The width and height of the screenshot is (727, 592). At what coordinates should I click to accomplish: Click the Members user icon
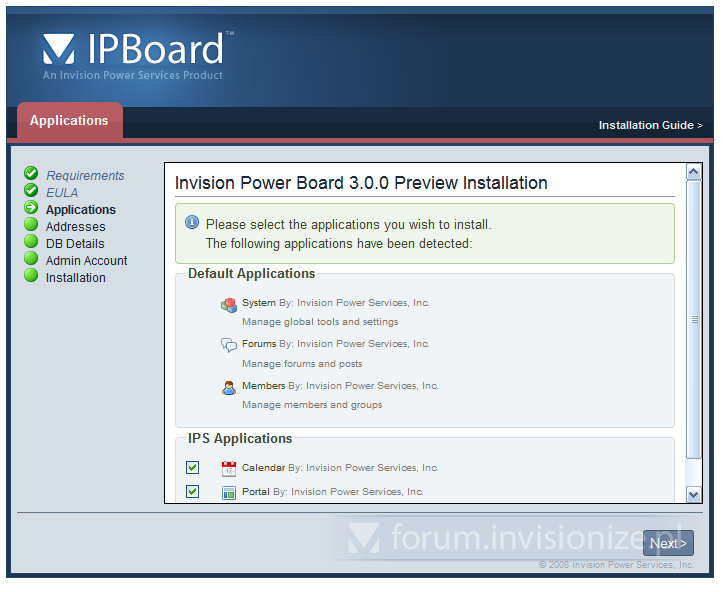229,387
